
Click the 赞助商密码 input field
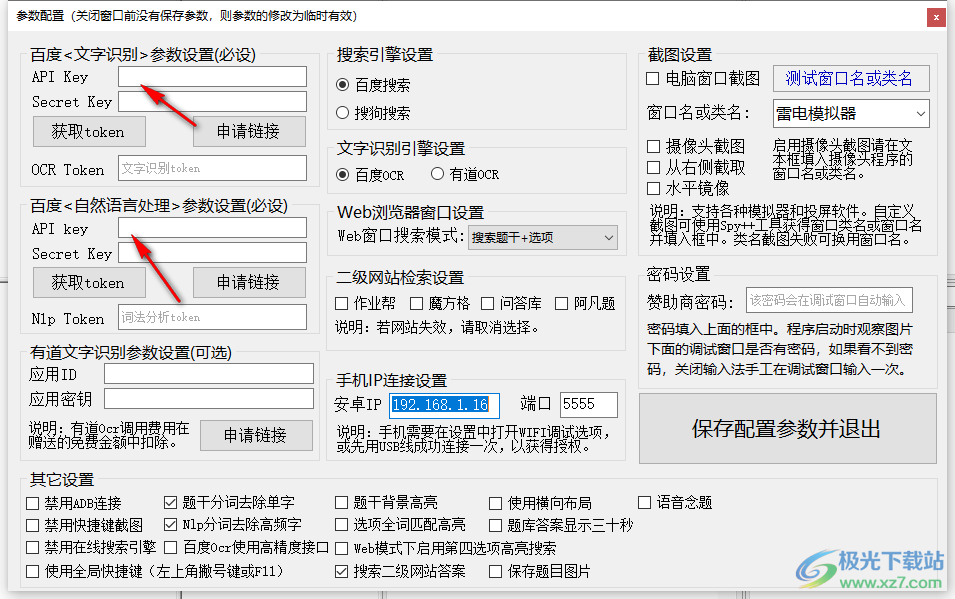[x=829, y=300]
